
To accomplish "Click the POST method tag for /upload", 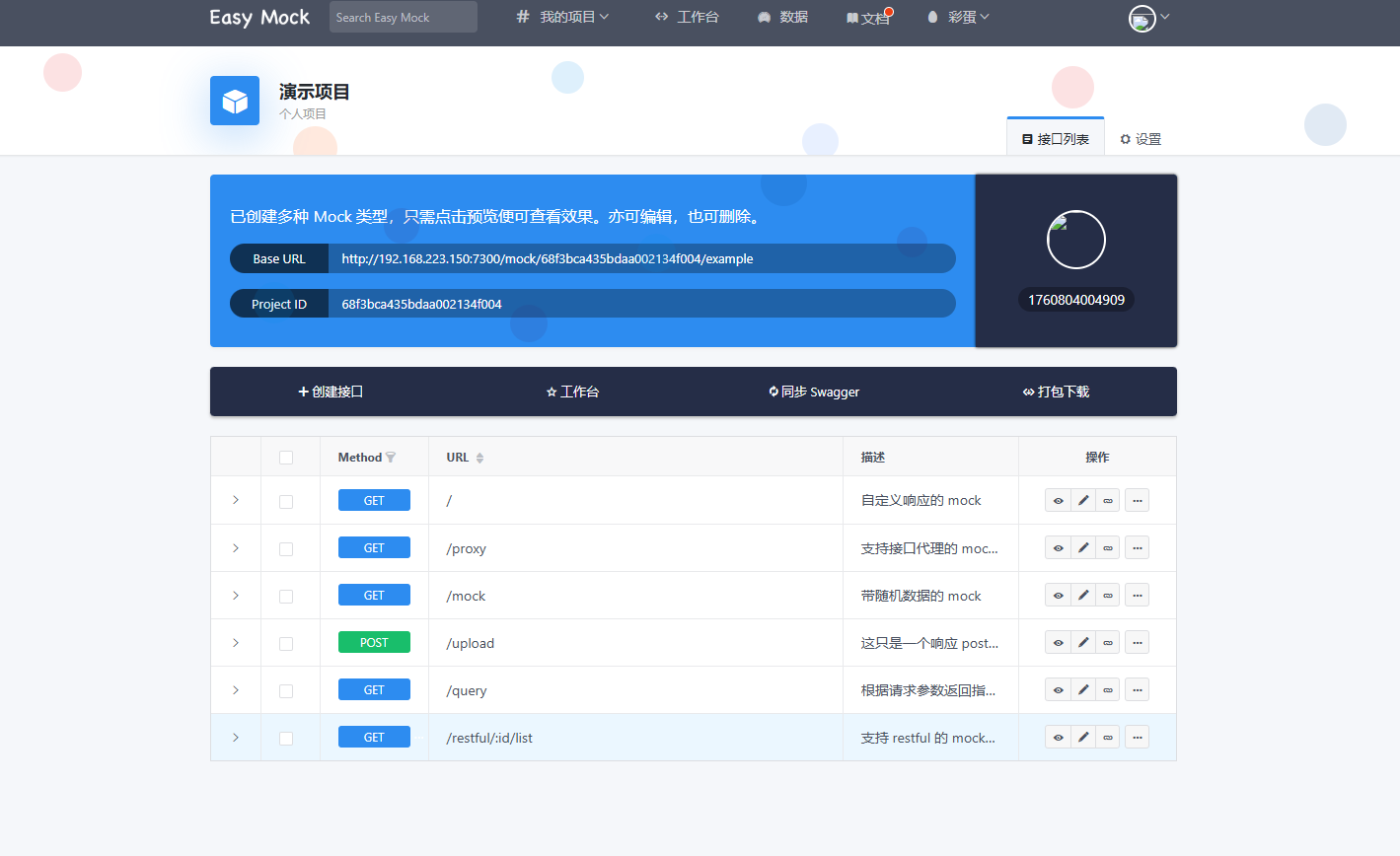I will (374, 643).
